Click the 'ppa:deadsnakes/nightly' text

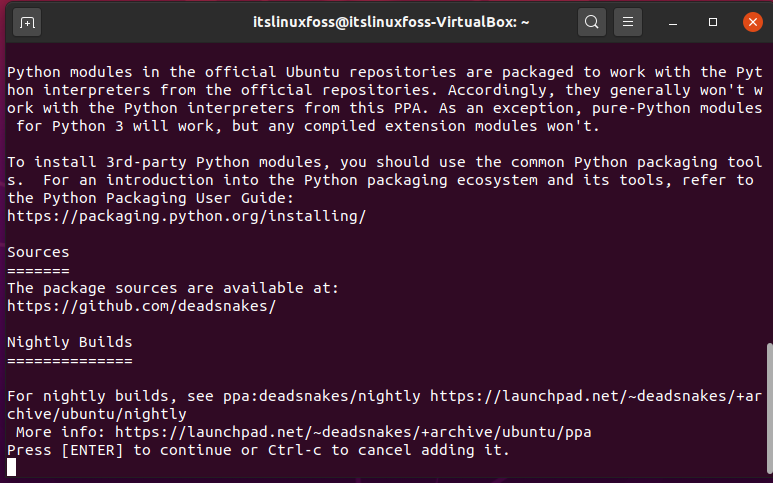click(321, 396)
